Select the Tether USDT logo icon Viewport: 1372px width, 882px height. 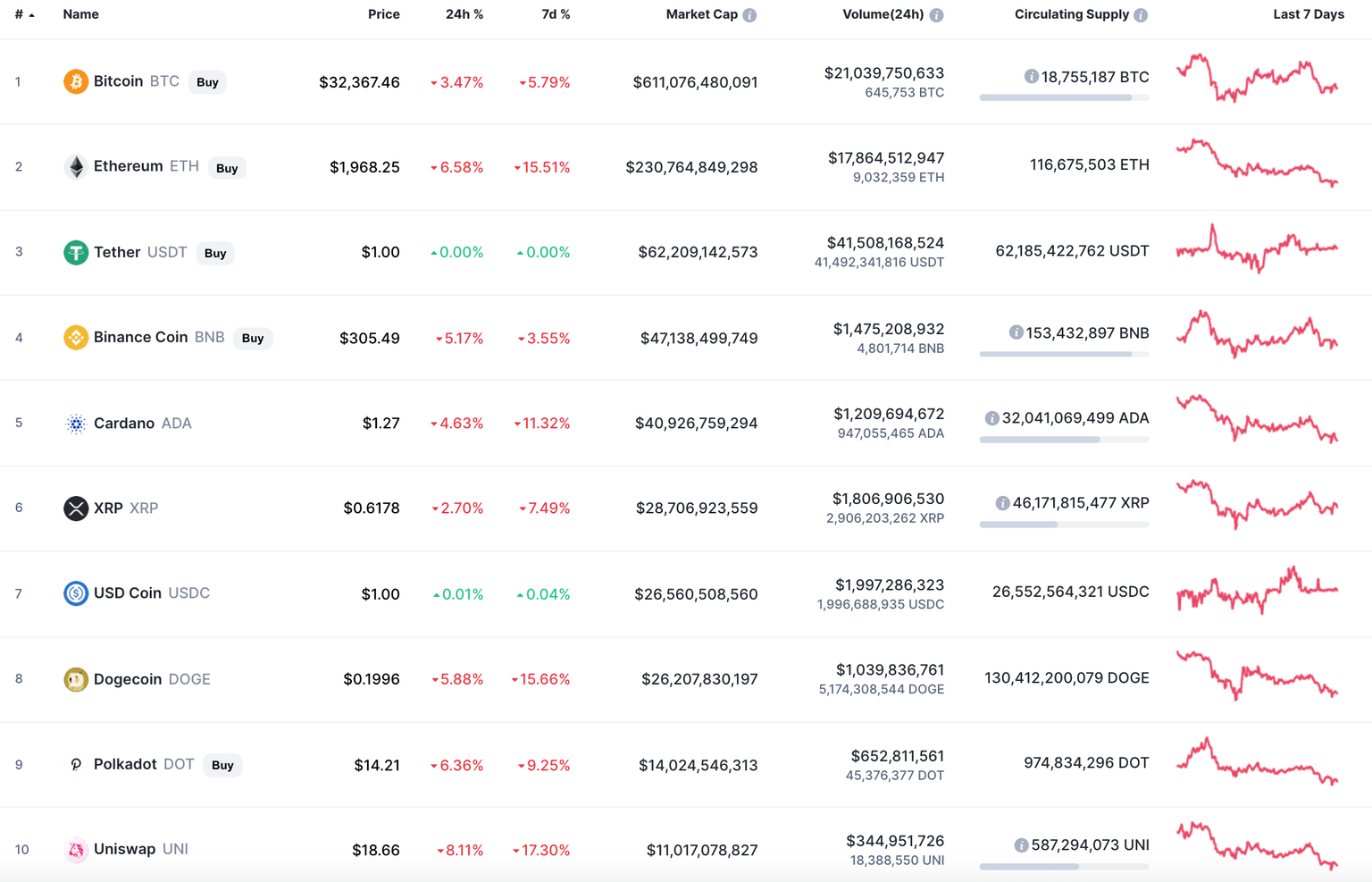click(76, 252)
